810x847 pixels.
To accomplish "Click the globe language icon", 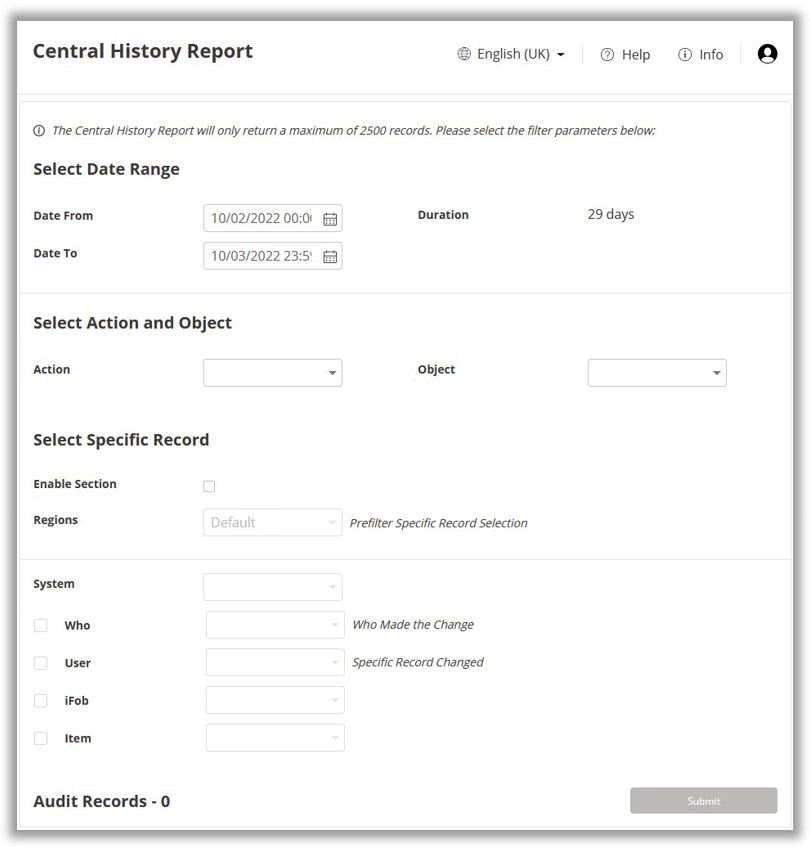I will pyautogui.click(x=464, y=54).
